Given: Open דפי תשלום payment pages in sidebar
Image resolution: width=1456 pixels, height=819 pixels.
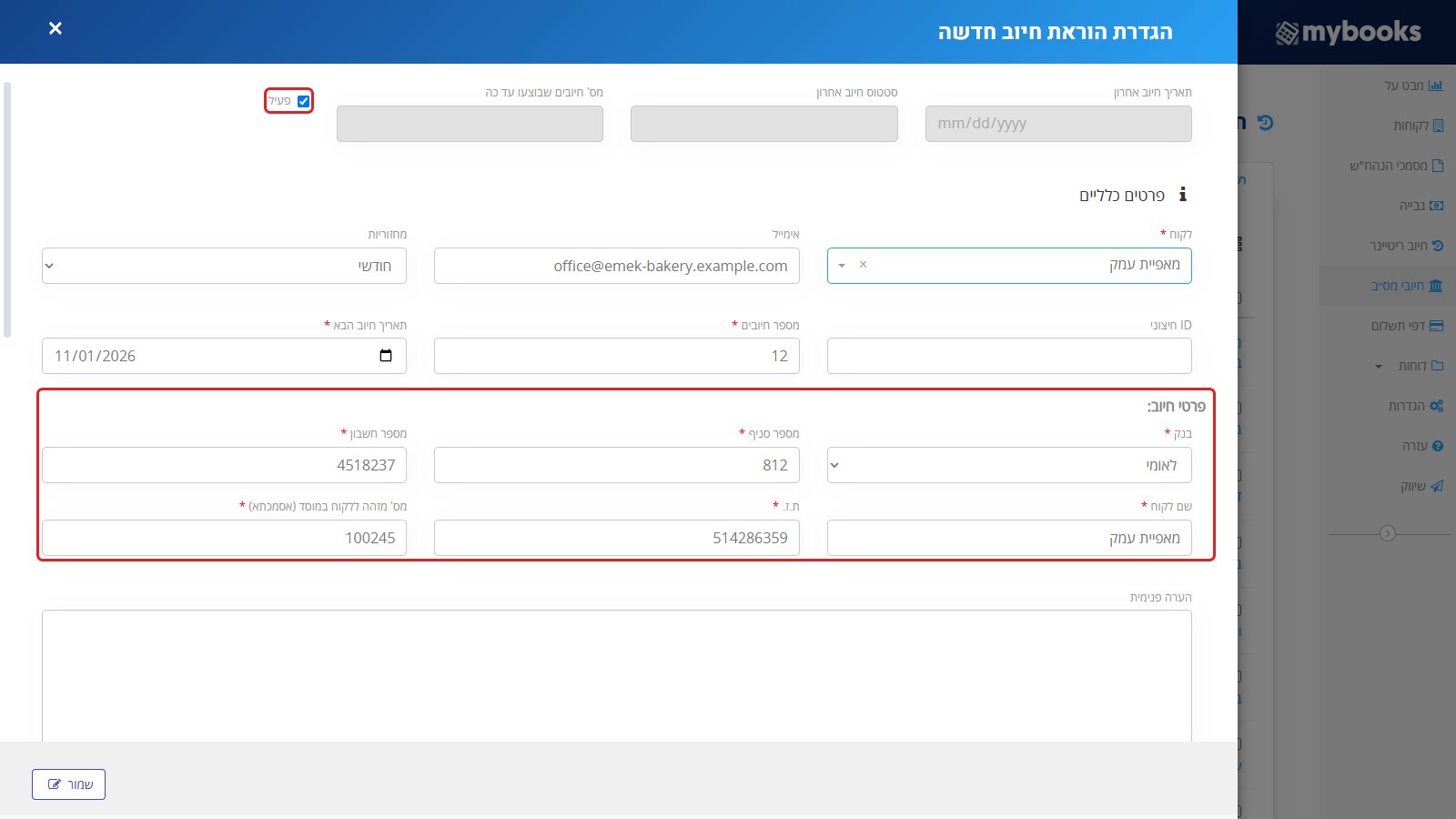Looking at the screenshot, I should (x=1407, y=326).
